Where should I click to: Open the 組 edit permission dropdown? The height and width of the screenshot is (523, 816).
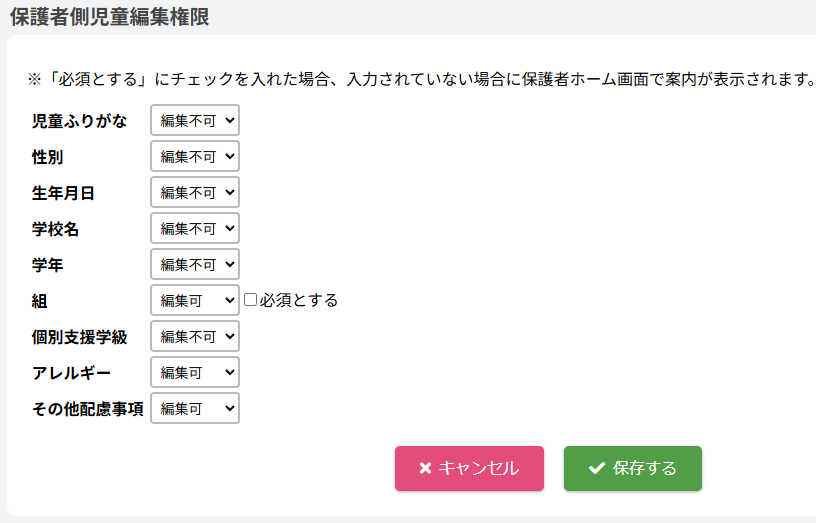point(195,300)
